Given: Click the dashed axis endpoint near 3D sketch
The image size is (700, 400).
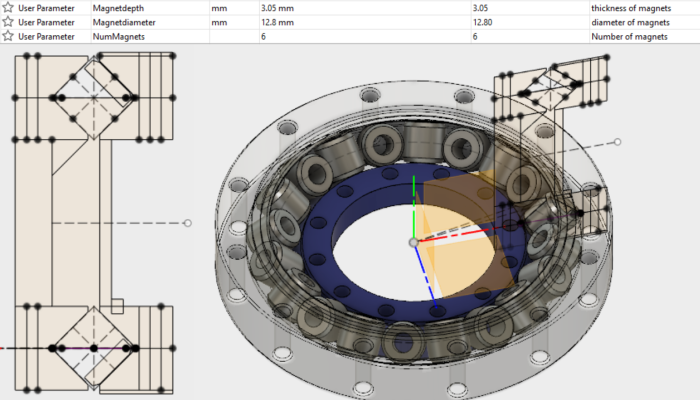Looking at the screenshot, I should click(617, 142).
